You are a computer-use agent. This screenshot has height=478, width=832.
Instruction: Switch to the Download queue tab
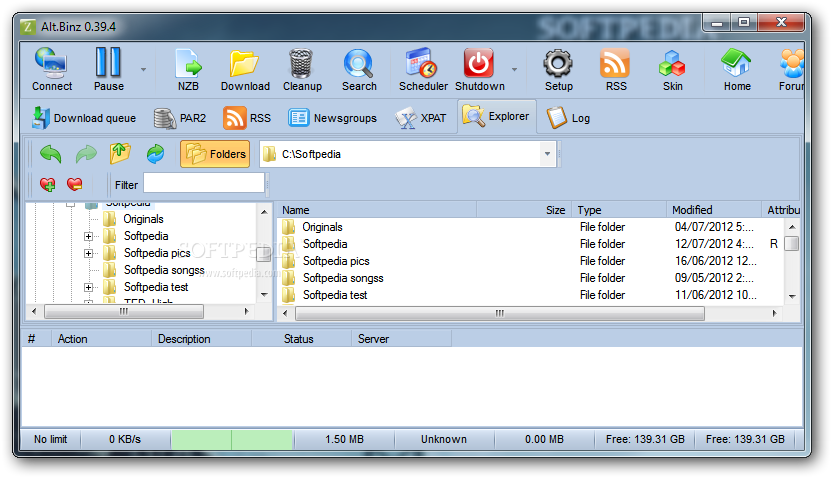(x=84, y=118)
